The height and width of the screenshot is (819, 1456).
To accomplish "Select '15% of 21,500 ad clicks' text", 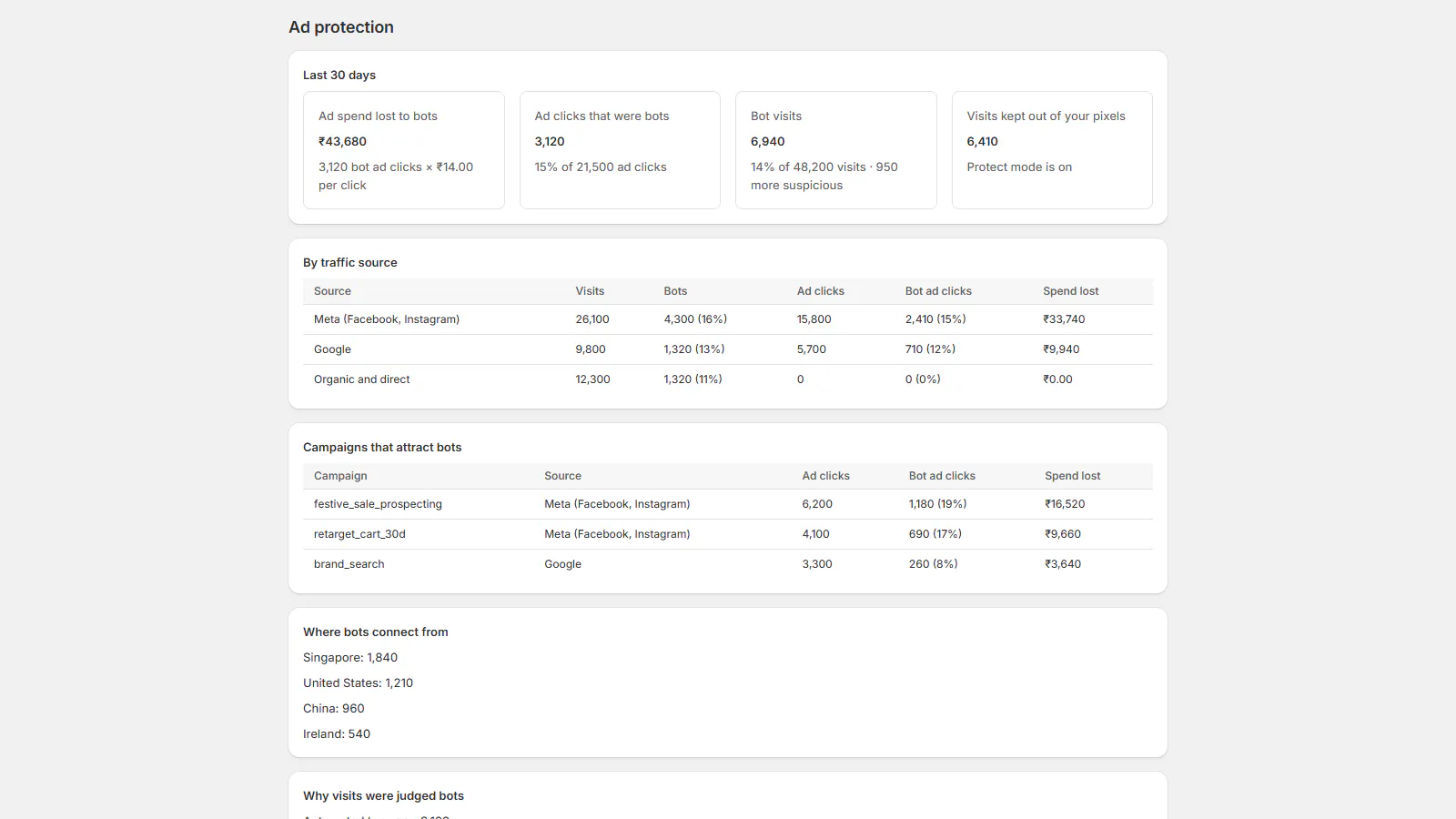I will coord(601,167).
